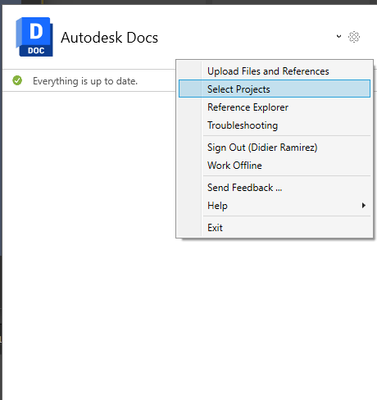
Task: Click the 'Everything is up to date.' status
Action: [85, 81]
